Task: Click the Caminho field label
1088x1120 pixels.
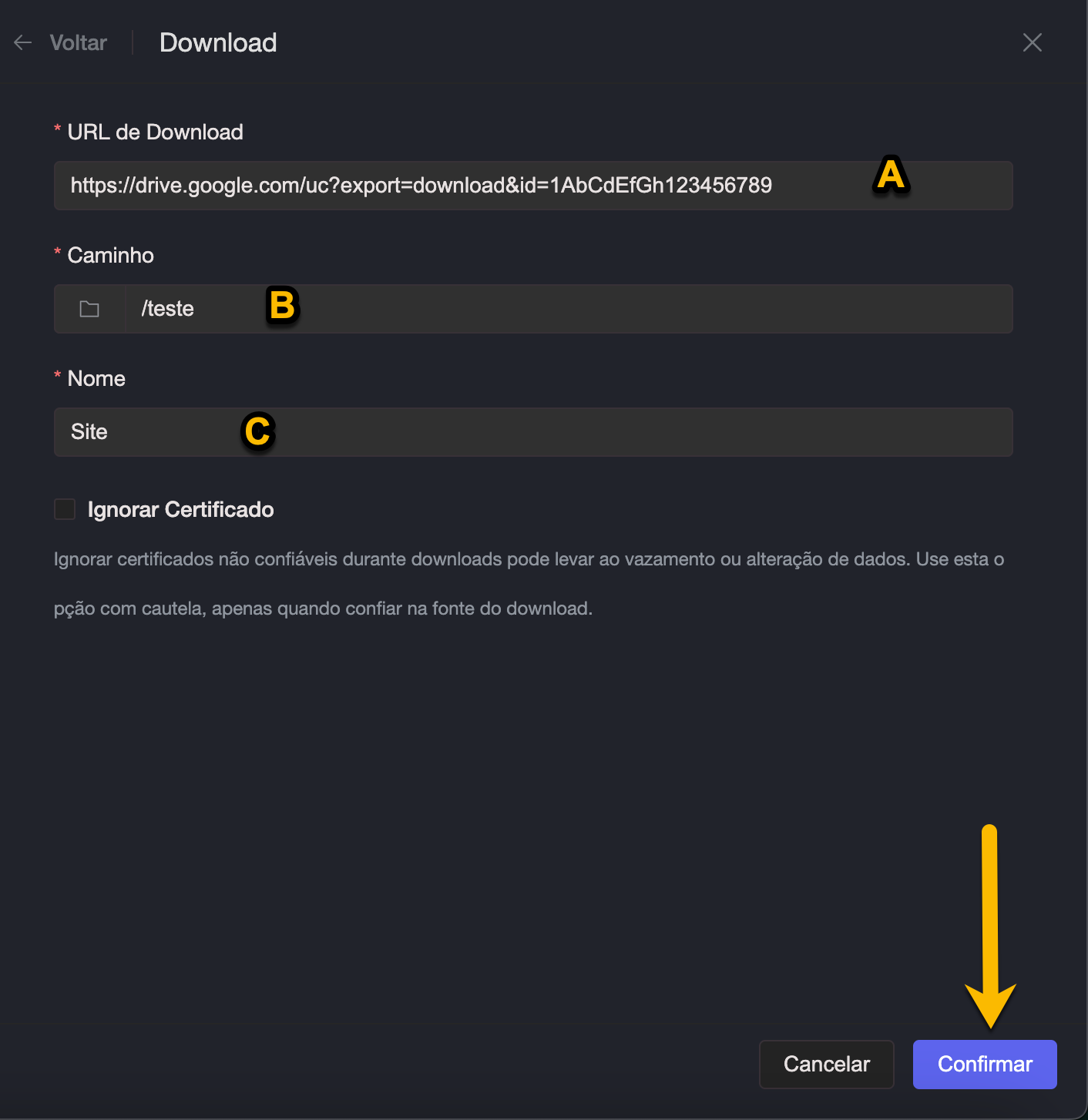Action: 110,255
